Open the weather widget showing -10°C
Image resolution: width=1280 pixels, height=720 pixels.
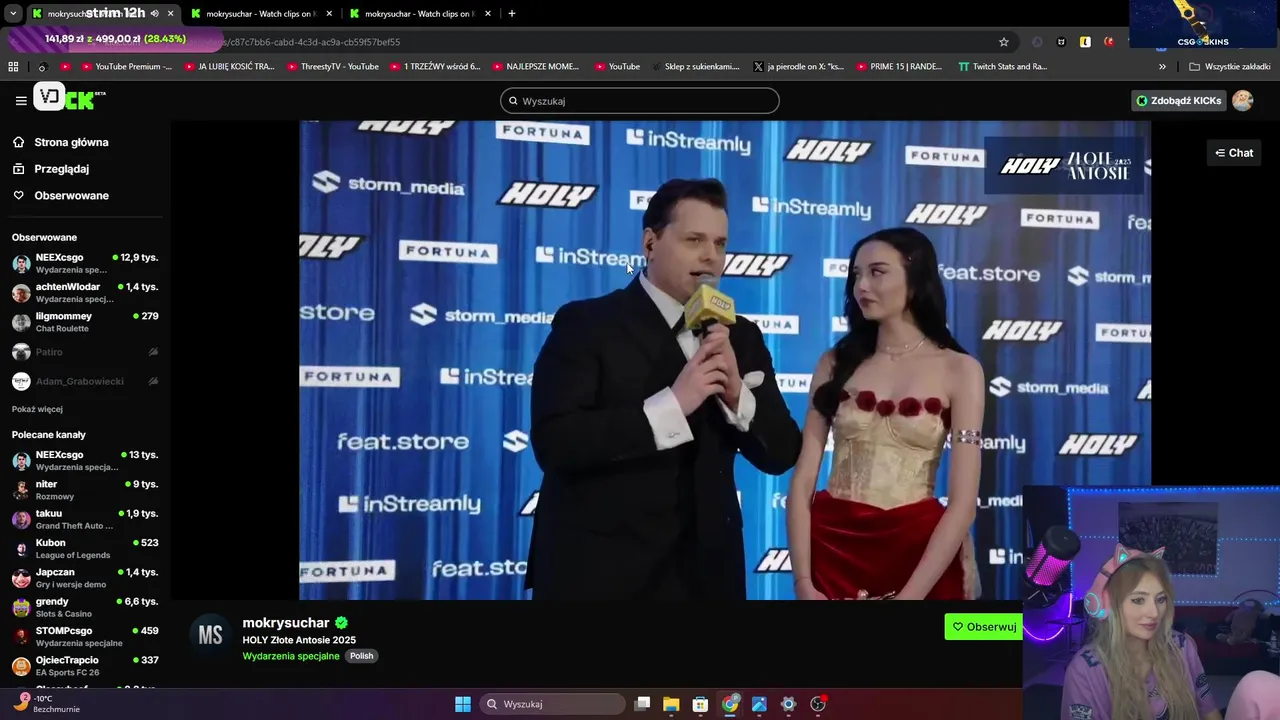point(48,704)
